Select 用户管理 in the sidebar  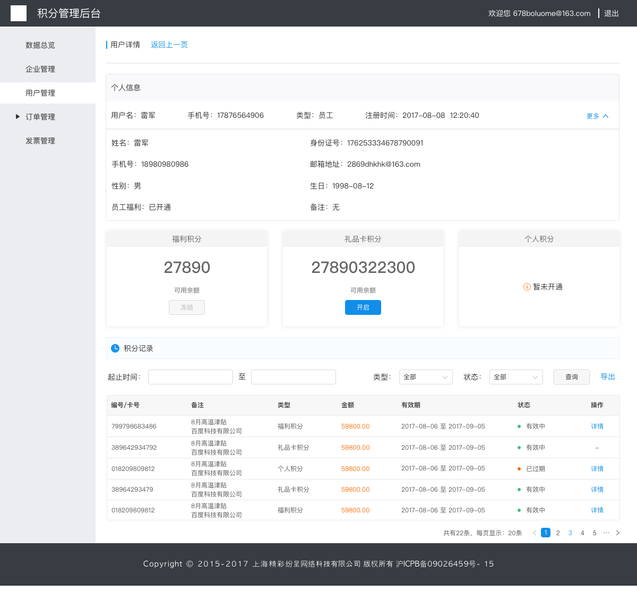[40, 93]
